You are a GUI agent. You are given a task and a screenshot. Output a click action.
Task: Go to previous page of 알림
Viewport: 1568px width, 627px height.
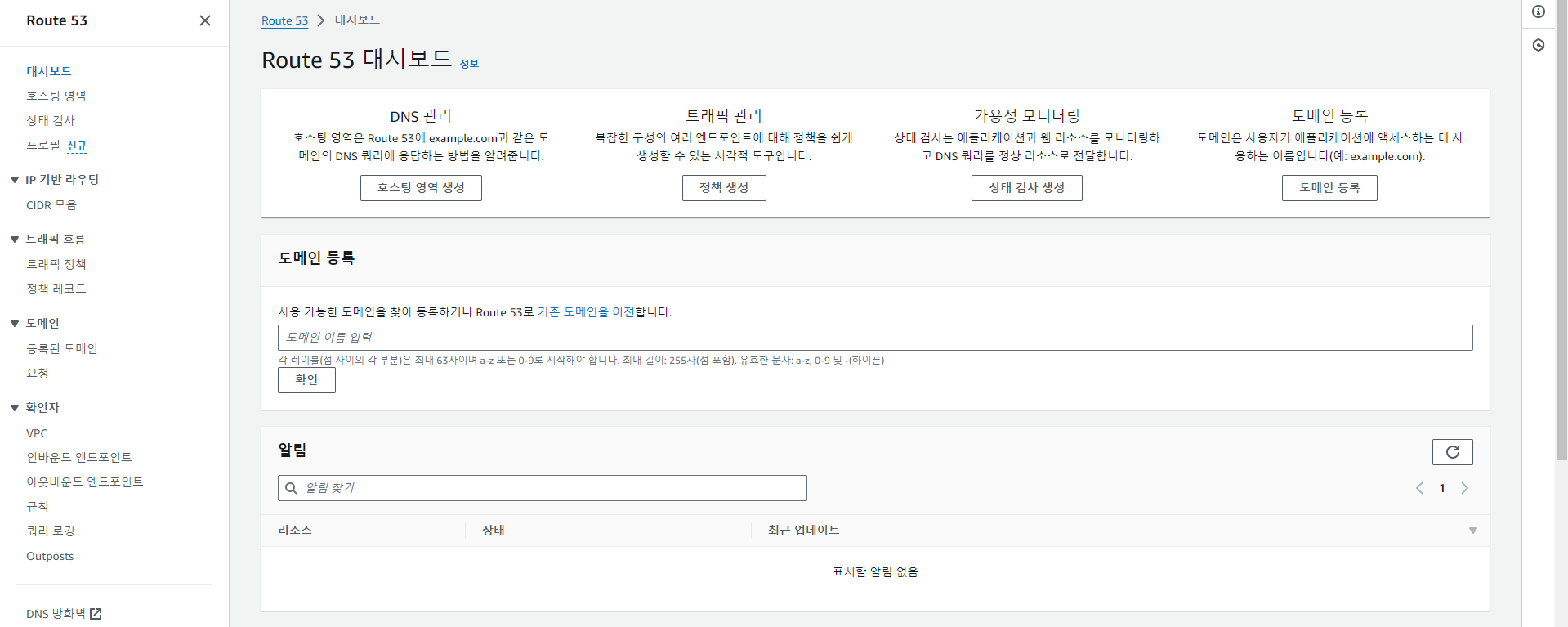tap(1420, 488)
